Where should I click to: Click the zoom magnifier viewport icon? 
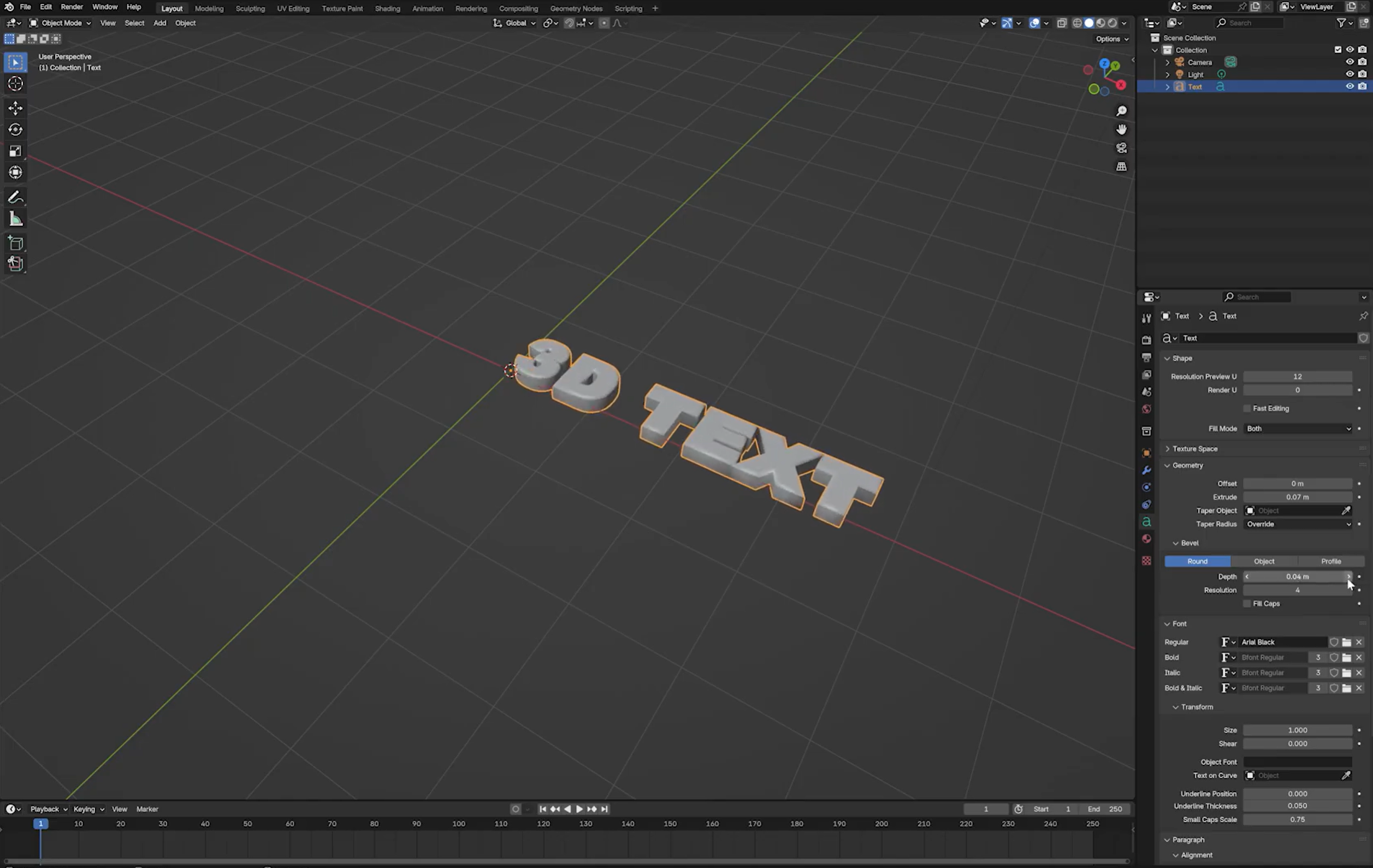pyautogui.click(x=1121, y=111)
